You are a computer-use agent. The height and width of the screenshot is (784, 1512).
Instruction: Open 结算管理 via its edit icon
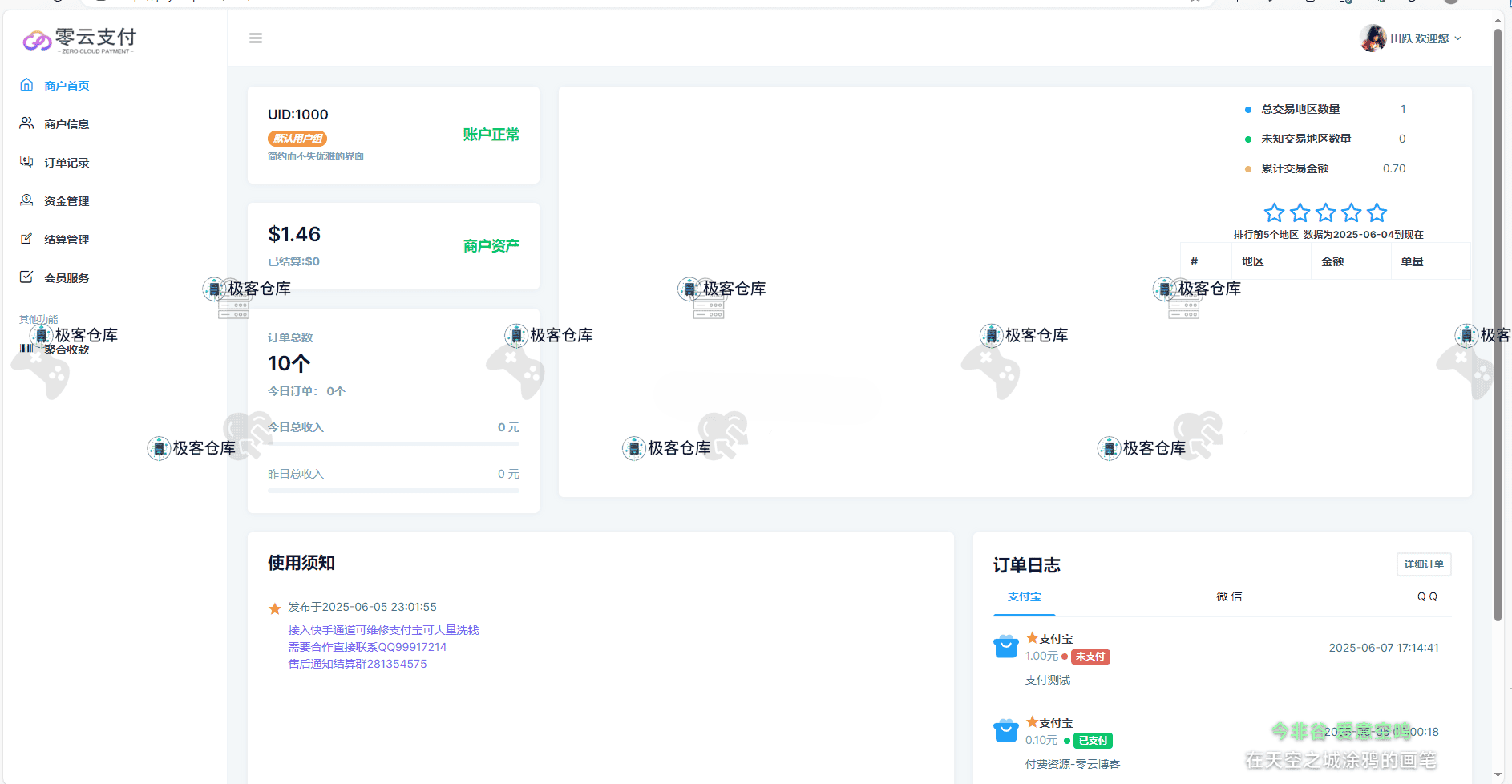26,239
